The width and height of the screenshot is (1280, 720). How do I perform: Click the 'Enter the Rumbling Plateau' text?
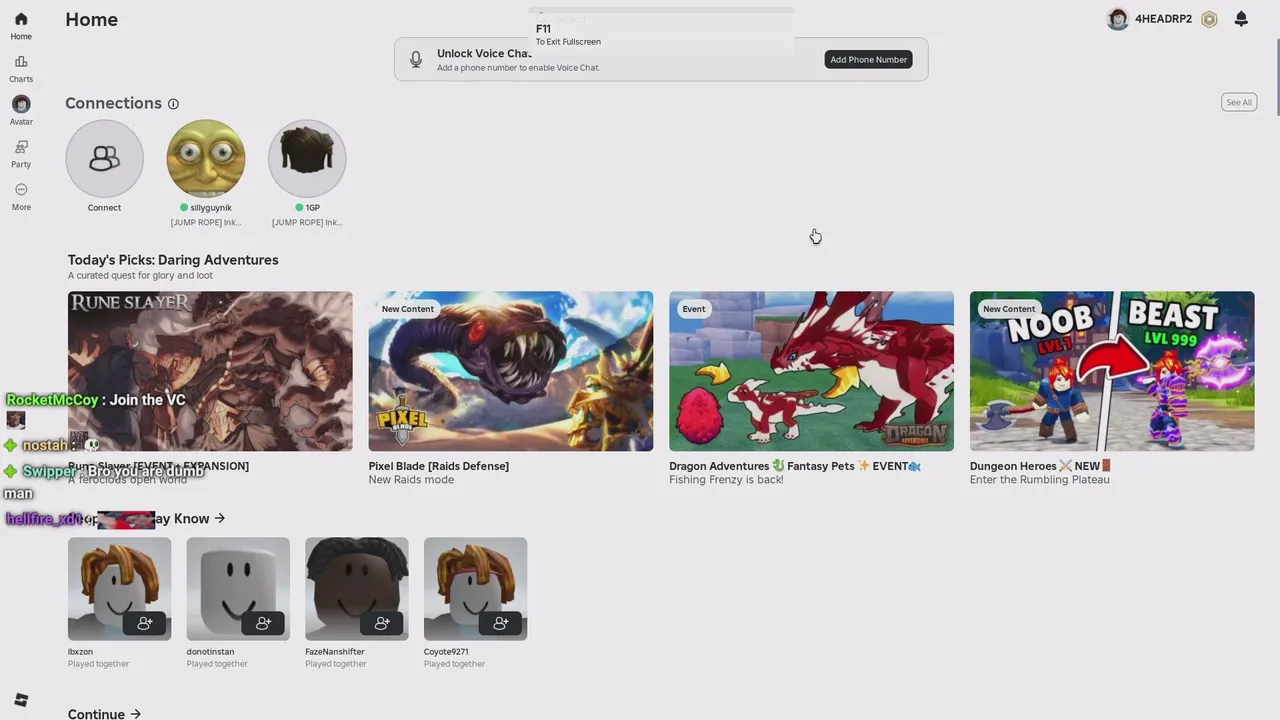(1040, 480)
